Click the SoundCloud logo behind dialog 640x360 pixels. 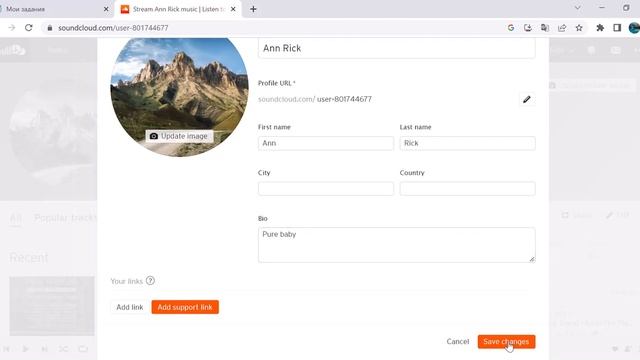[x=12, y=50]
